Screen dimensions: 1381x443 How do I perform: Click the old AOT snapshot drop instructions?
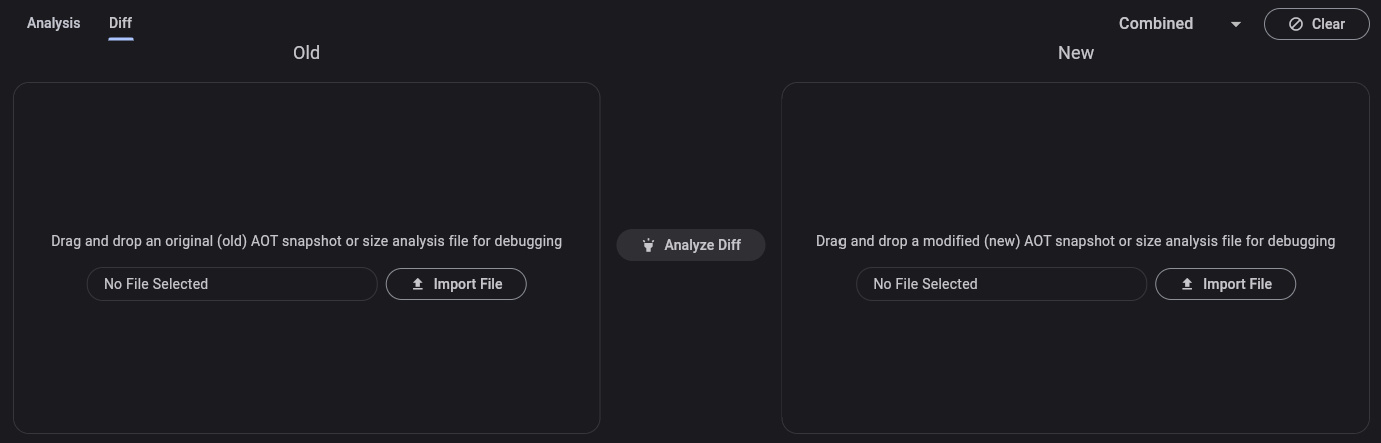tap(306, 241)
